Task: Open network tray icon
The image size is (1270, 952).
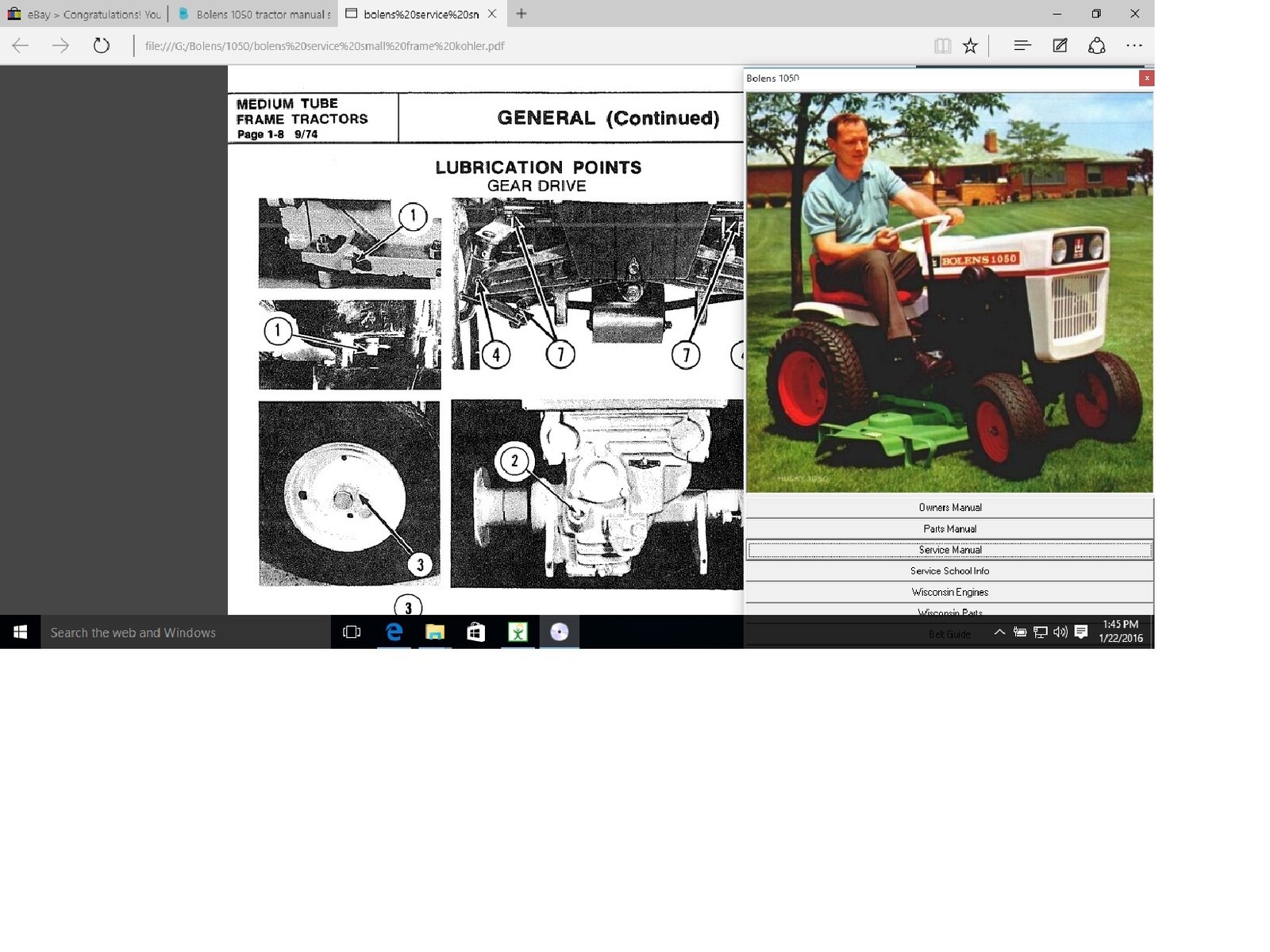Action: click(x=1041, y=632)
